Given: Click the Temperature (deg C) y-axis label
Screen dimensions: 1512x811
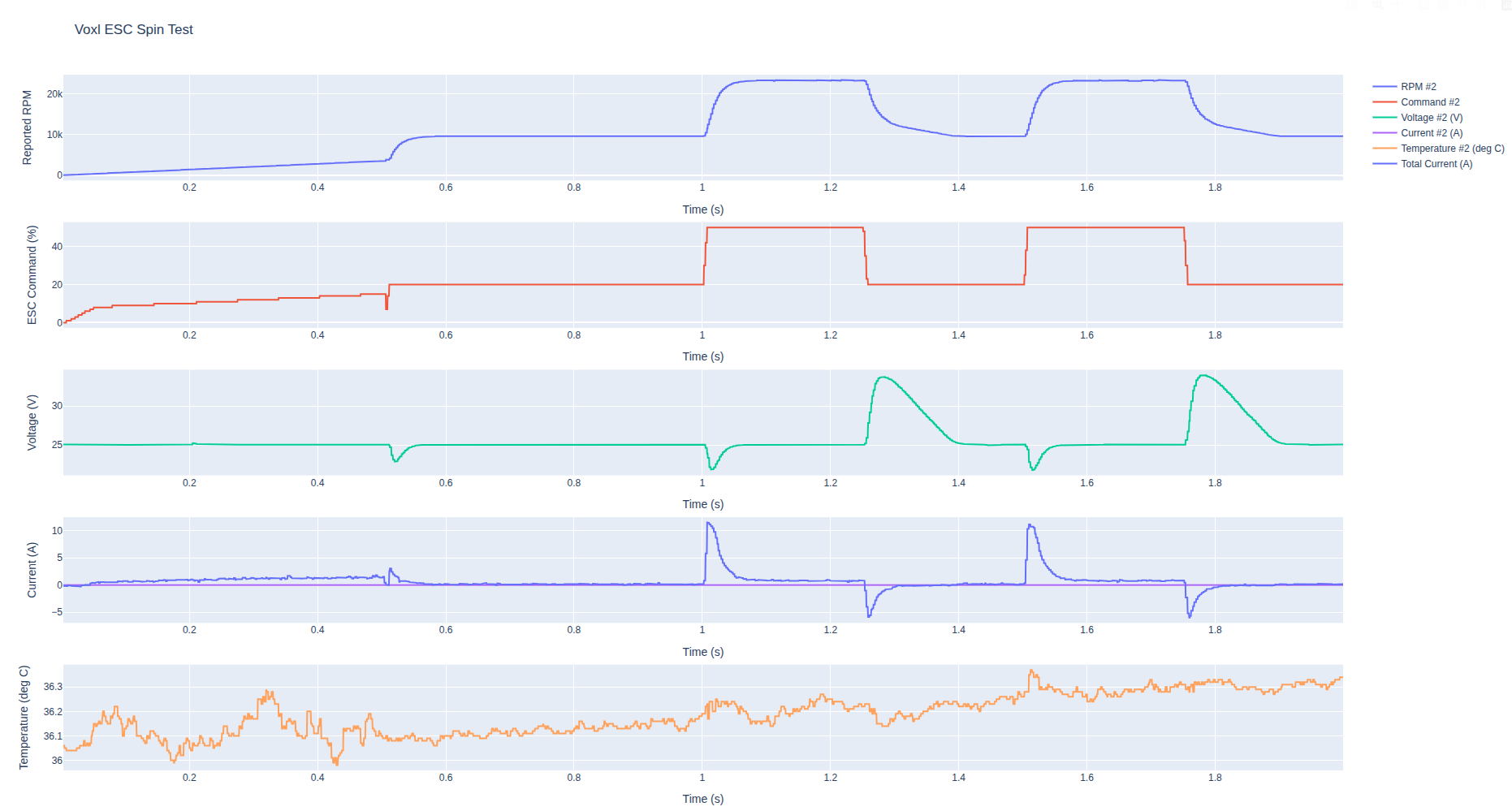Looking at the screenshot, I should tap(24, 718).
